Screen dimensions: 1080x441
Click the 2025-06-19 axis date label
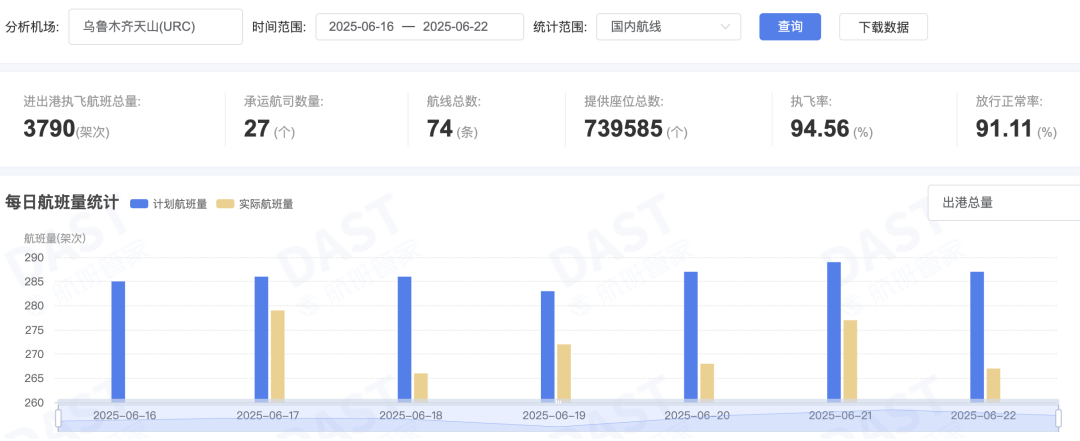[x=554, y=416]
